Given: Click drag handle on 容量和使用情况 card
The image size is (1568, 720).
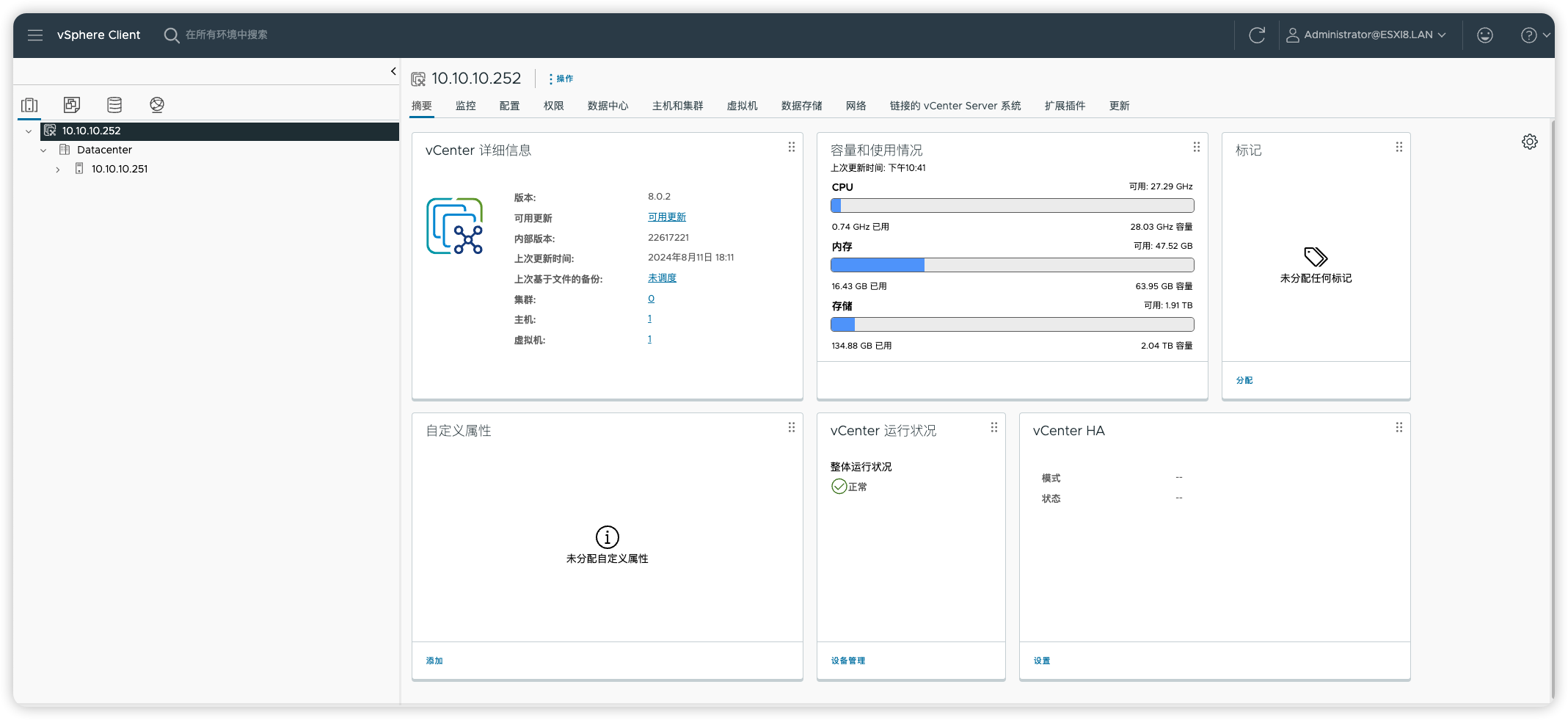Looking at the screenshot, I should click(x=1197, y=147).
